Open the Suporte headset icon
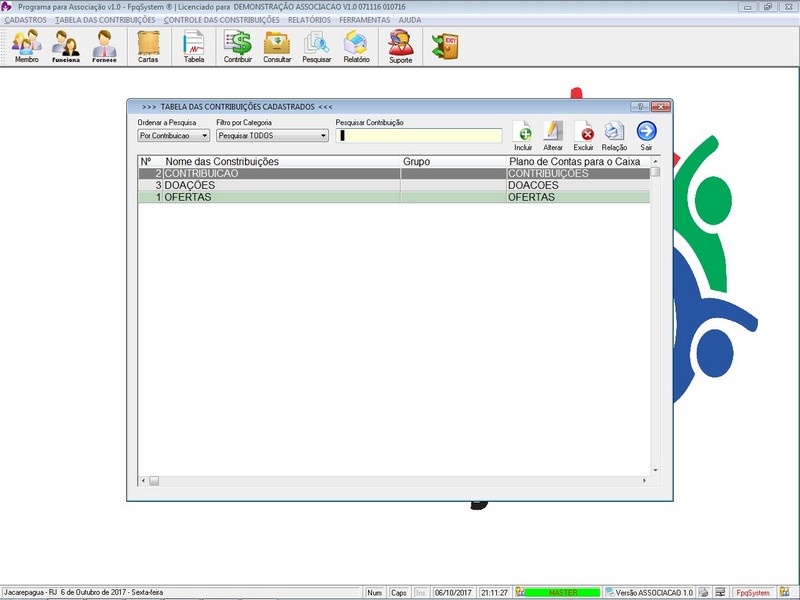The image size is (800, 600). pos(401,46)
